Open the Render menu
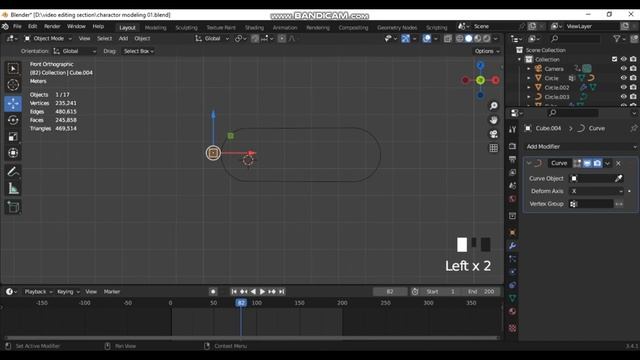Screen dimensions: 640x360 tap(52, 26)
